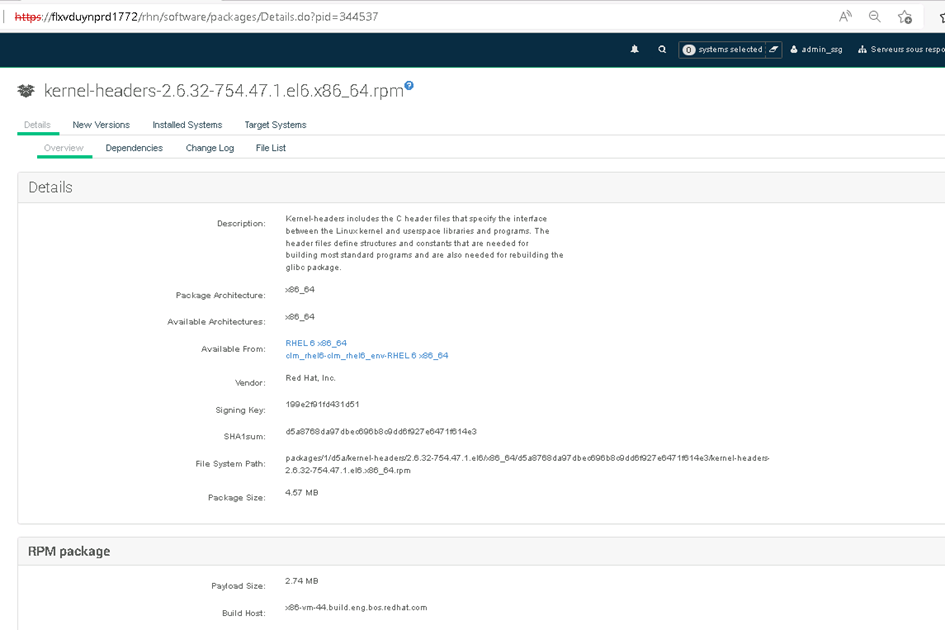Screen dimensions: 945x630
Task: Click the 2.74 MB payload size value
Action: [x=301, y=581]
